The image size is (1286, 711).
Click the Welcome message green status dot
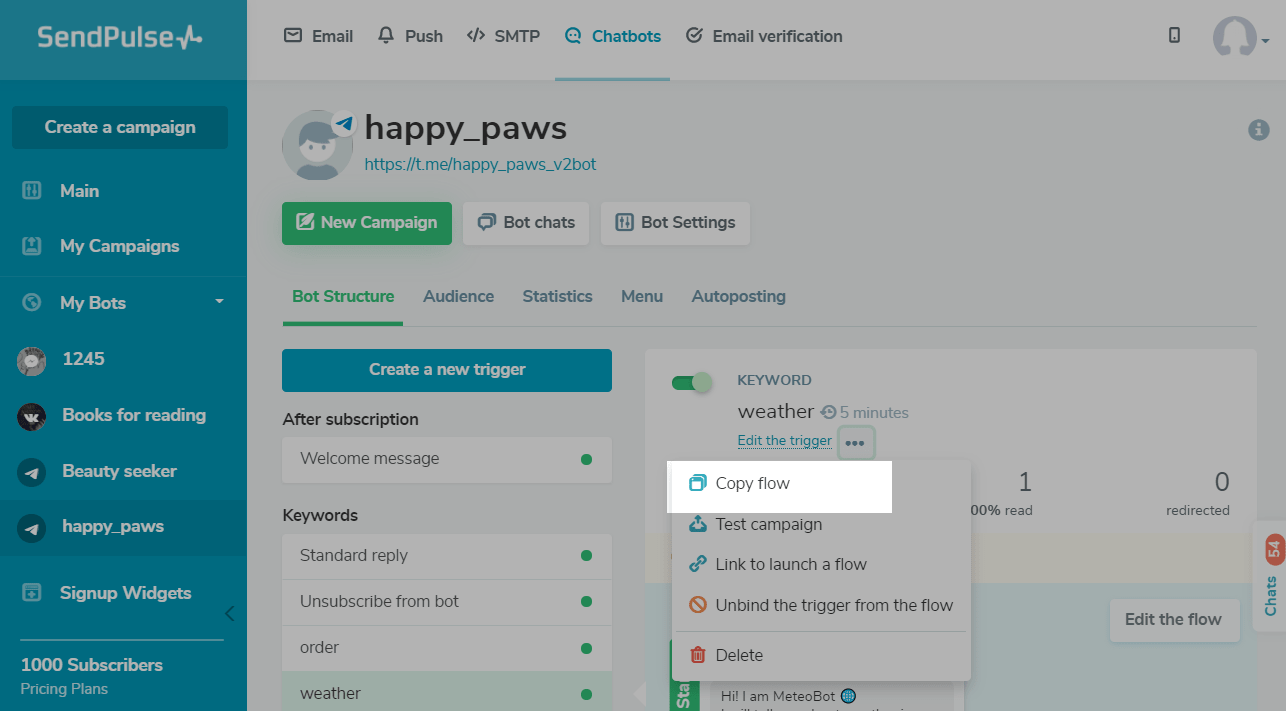pyautogui.click(x=586, y=459)
